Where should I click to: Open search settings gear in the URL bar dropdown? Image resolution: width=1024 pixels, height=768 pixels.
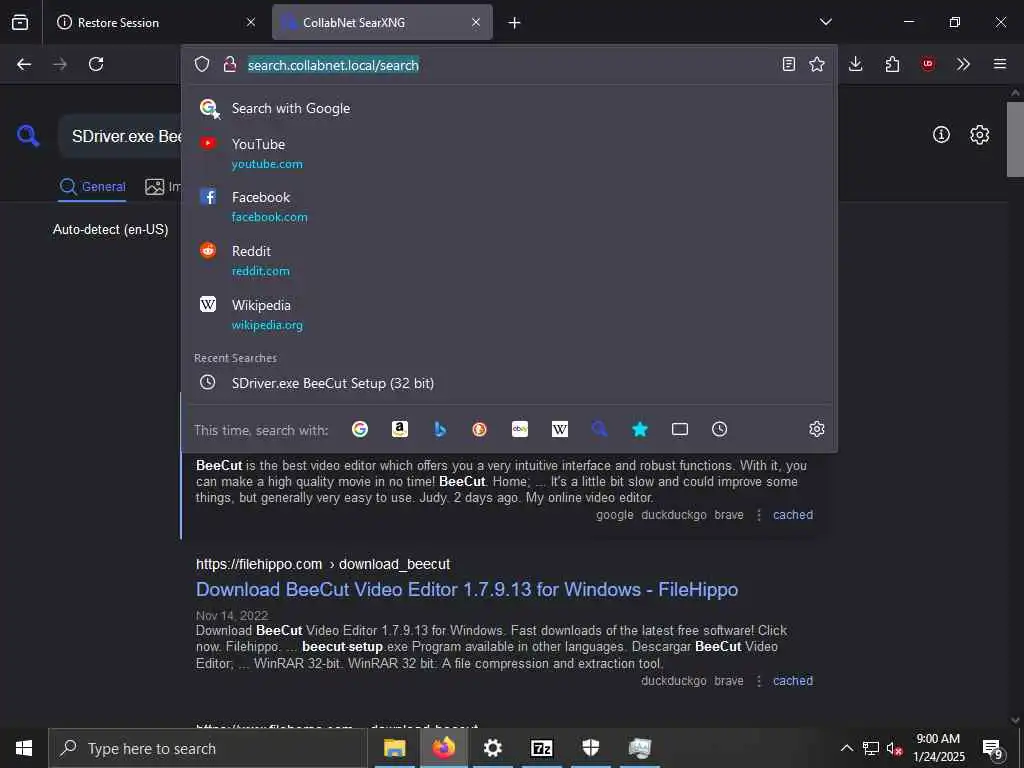816,429
